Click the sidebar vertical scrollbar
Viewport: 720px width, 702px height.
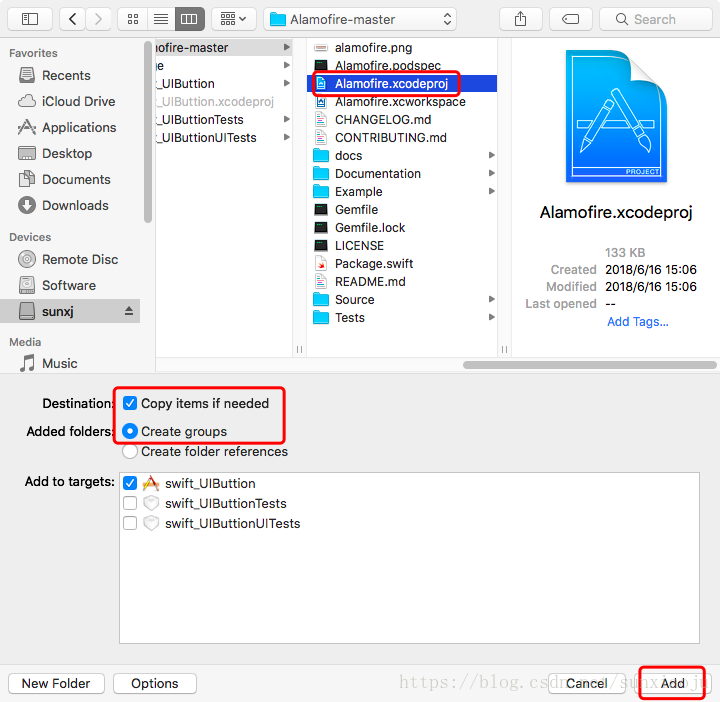click(x=148, y=132)
